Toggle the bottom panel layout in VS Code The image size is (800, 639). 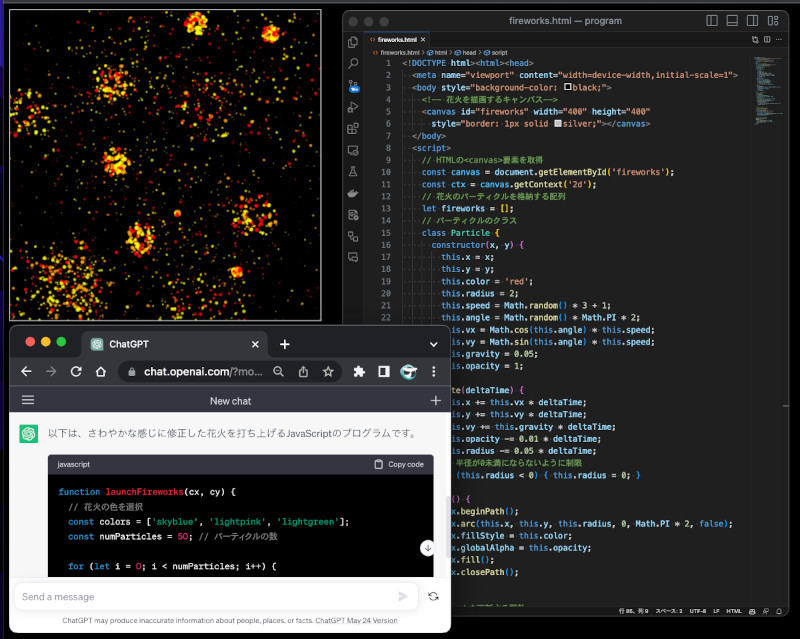(732, 20)
